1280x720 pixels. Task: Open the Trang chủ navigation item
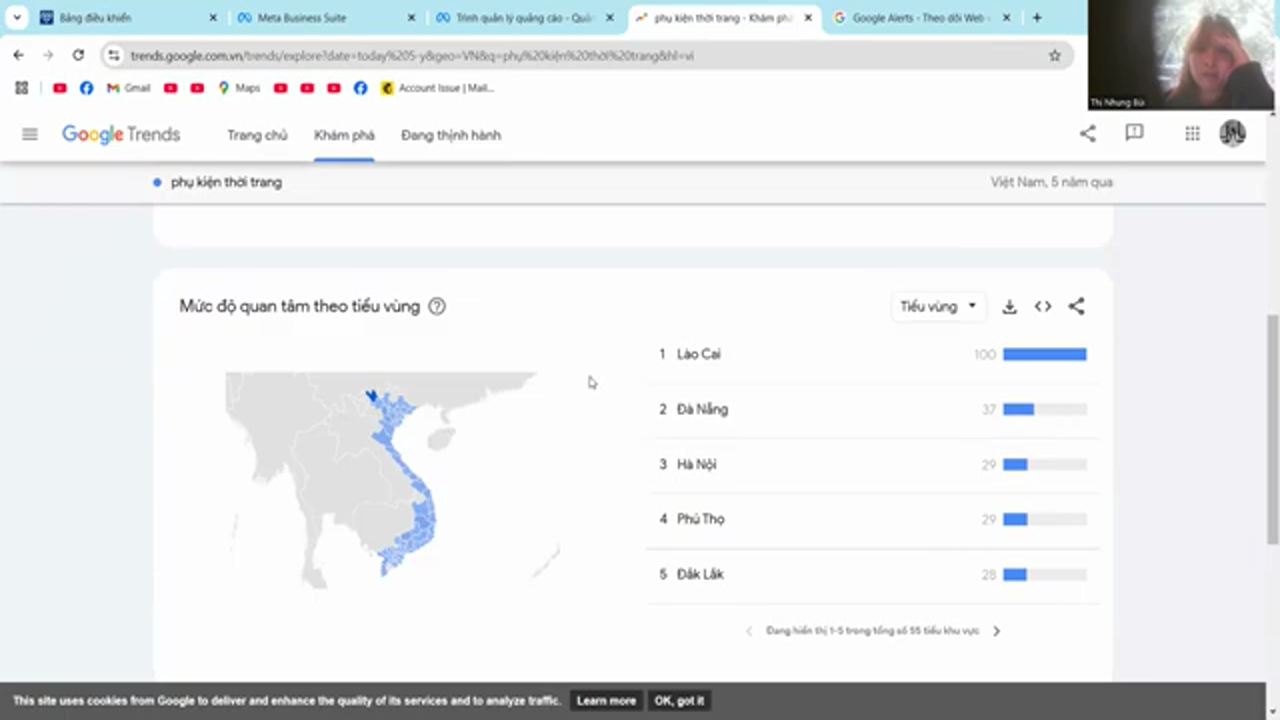click(257, 135)
